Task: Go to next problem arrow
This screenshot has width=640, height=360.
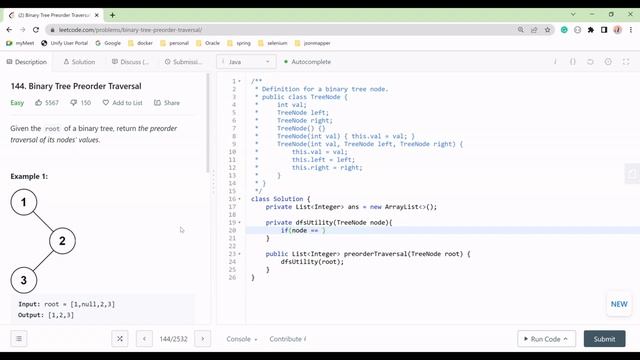Action: (x=202, y=339)
